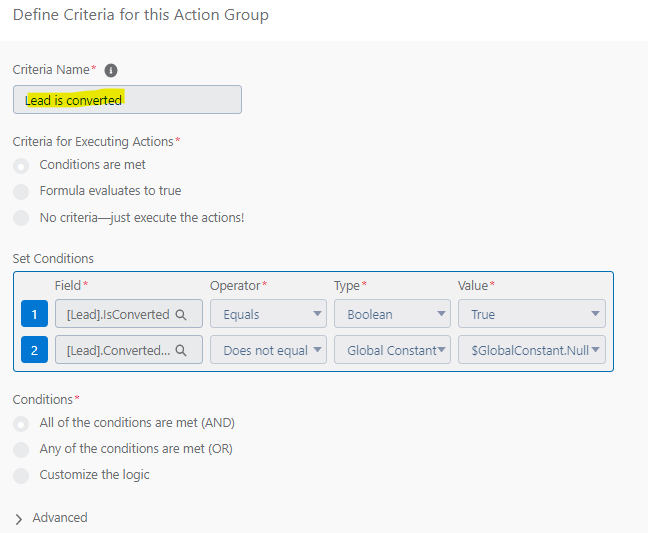The width and height of the screenshot is (648, 533).
Task: Select condition row number 1 badge
Action: click(x=34, y=314)
